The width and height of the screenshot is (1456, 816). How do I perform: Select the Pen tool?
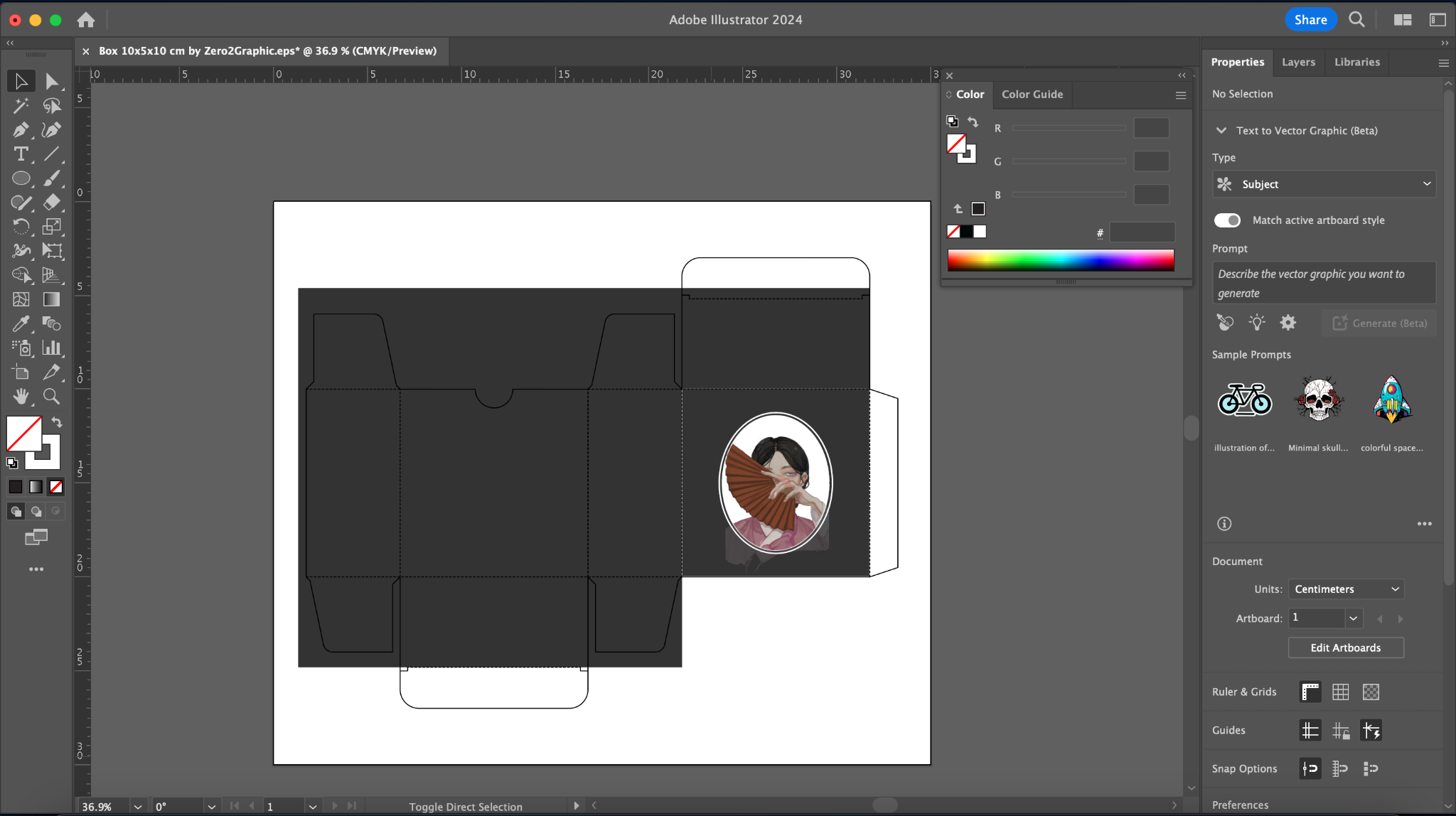[21, 129]
